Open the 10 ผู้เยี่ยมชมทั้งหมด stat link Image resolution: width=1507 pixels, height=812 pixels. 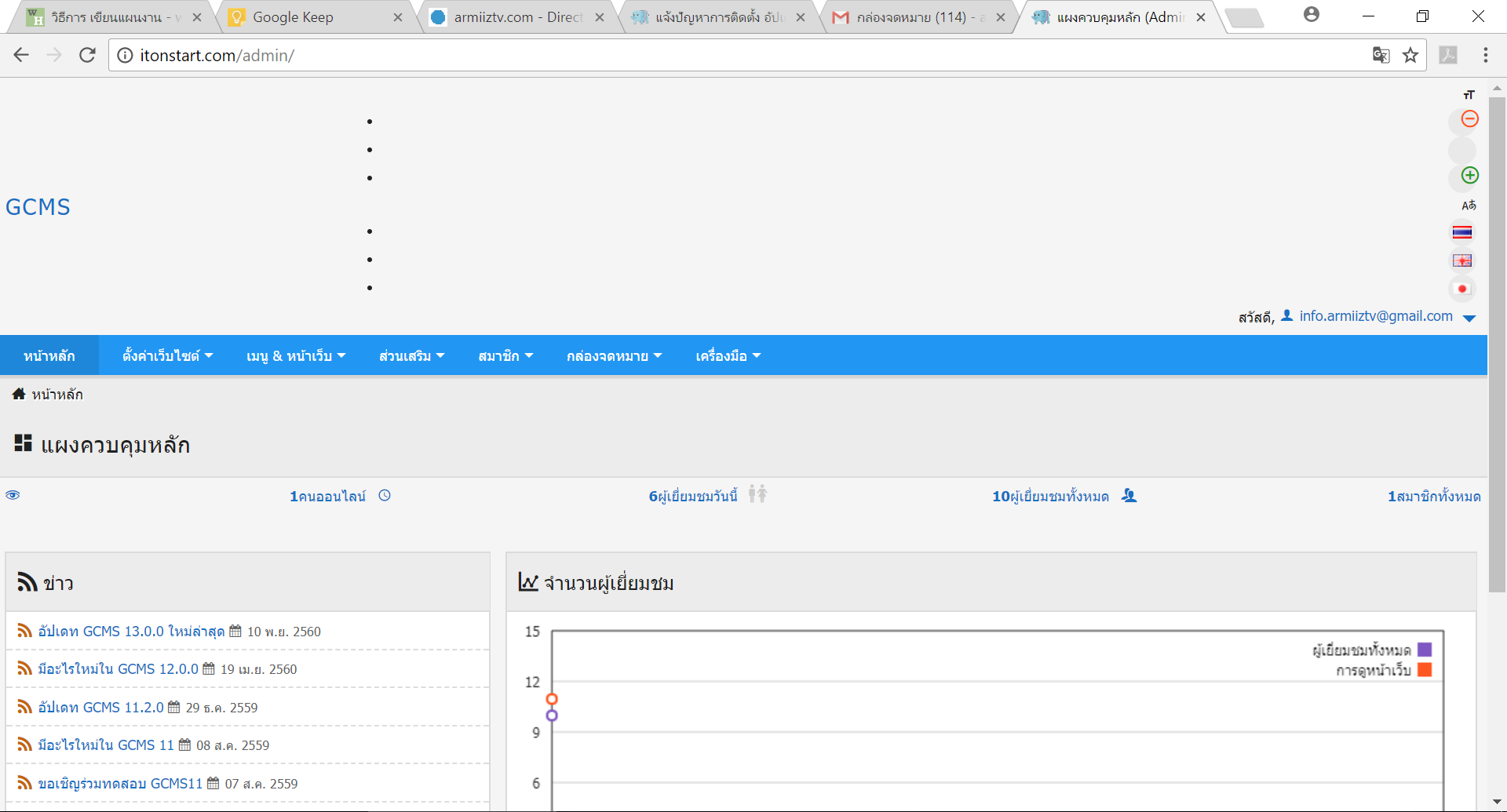[1050, 496]
